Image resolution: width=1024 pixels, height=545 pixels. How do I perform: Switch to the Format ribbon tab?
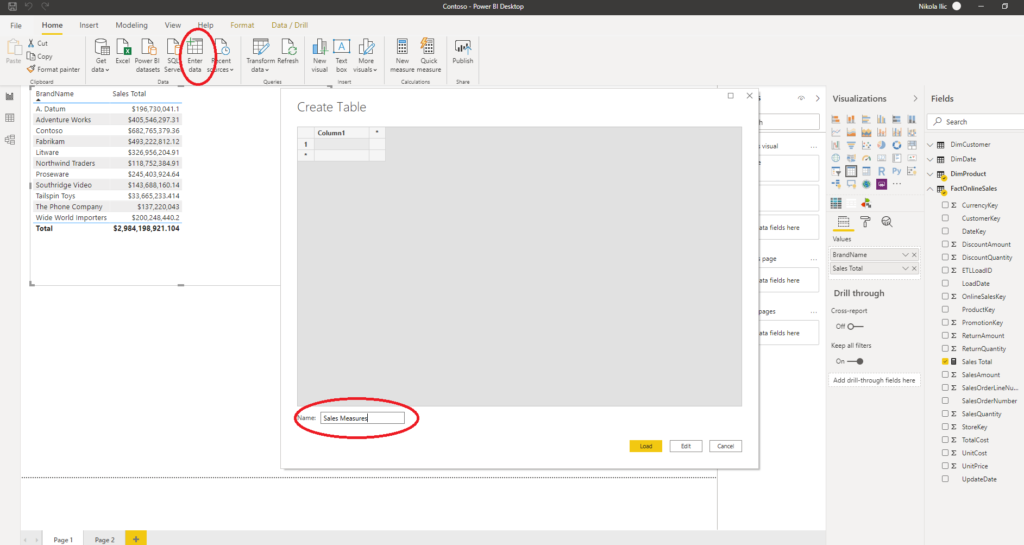click(242, 25)
